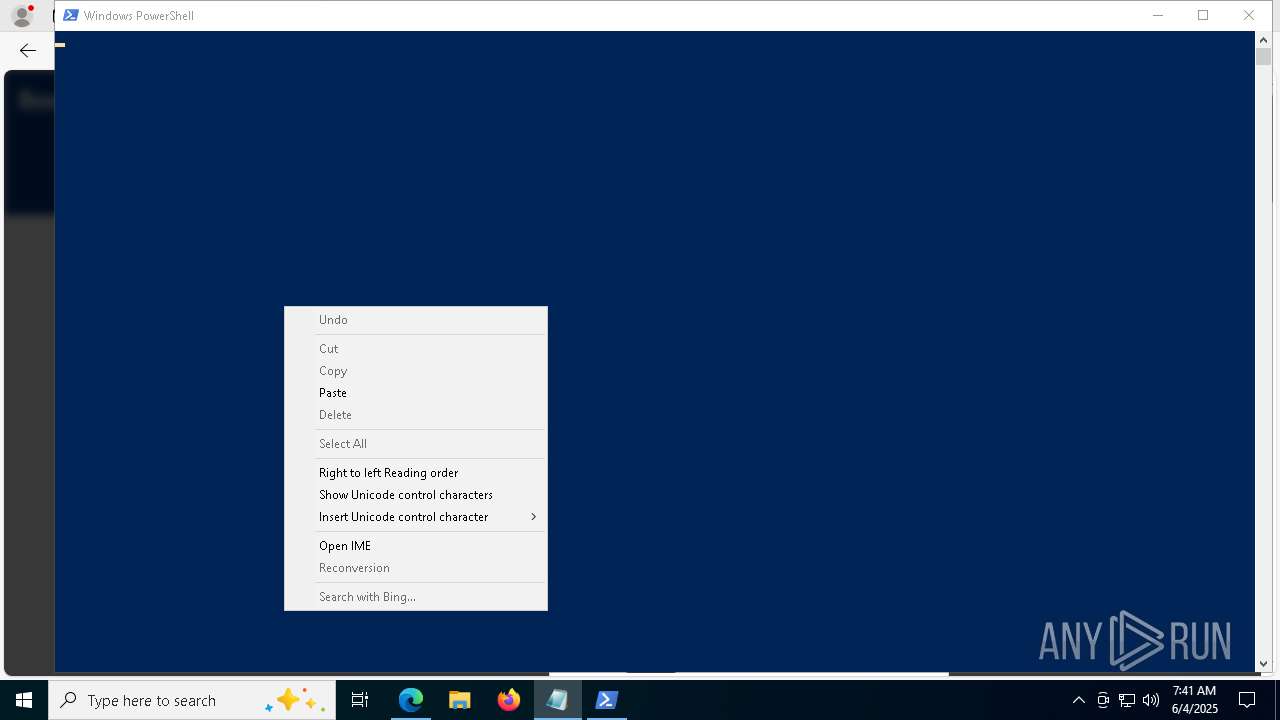Screen dimensions: 1280x720
Task: Choose Search with Bing option
Action: (x=415, y=597)
